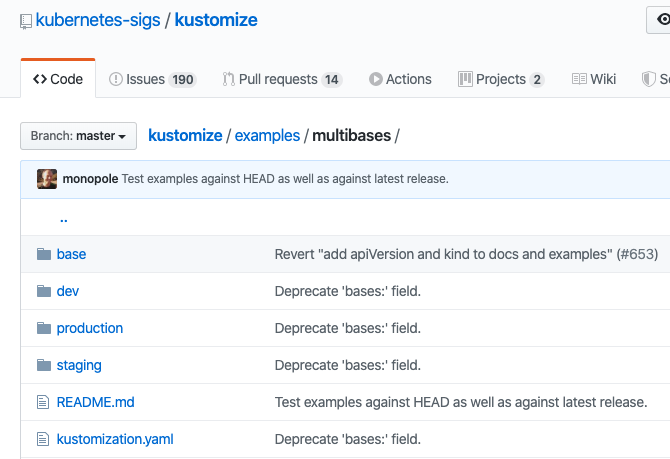Click the folder icon for staging
Screen dimensions: 670x459
(44, 365)
